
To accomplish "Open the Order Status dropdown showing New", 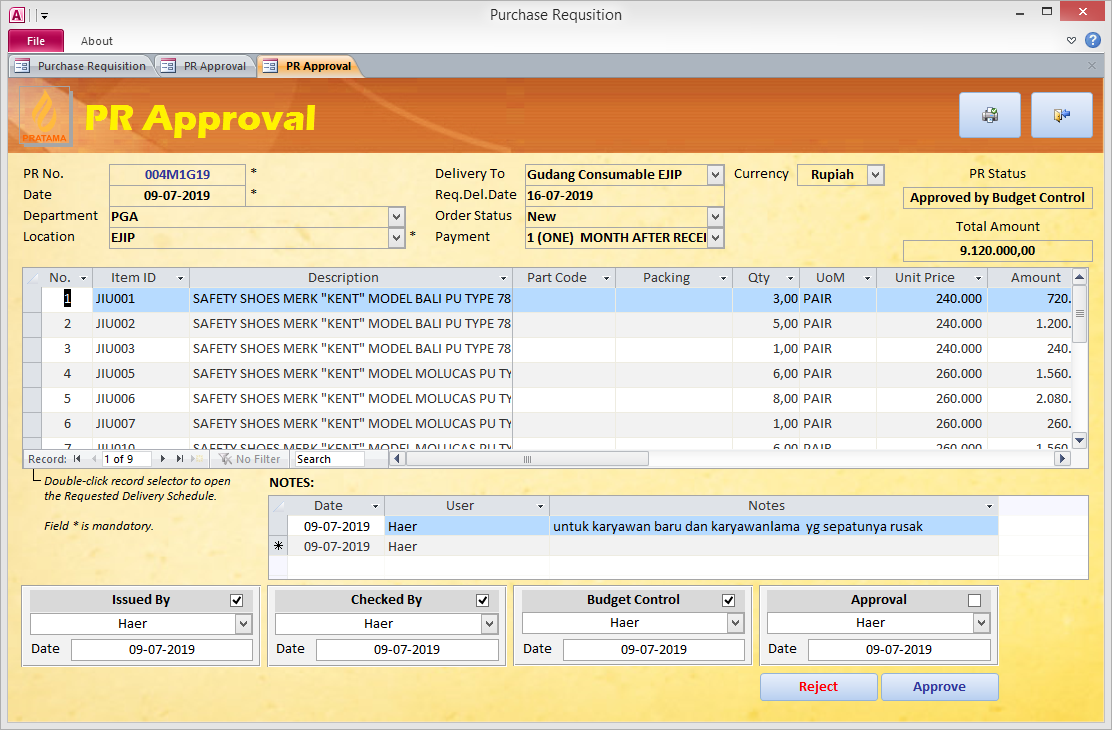I will pyautogui.click(x=713, y=216).
